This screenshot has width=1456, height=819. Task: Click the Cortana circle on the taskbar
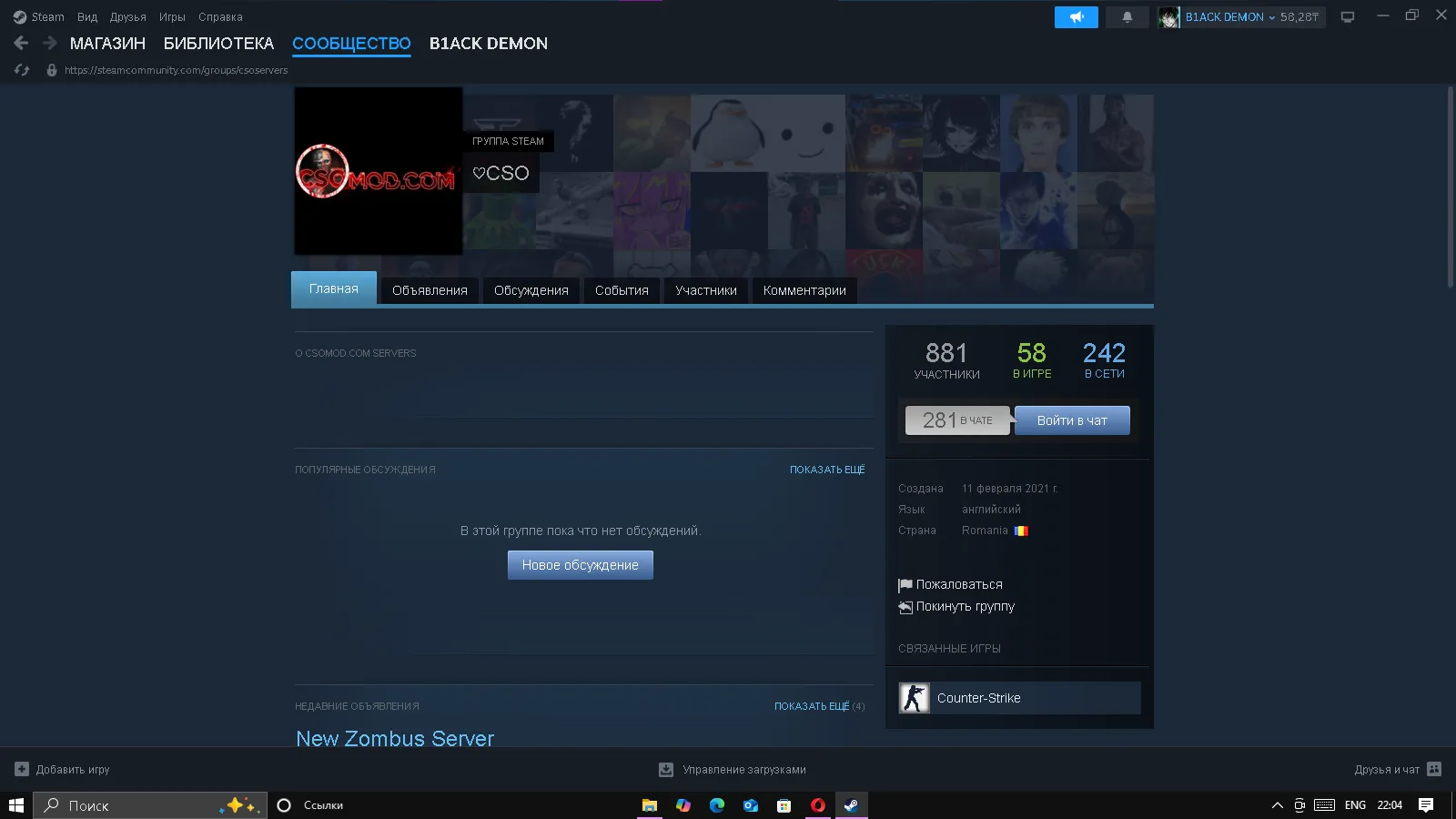[x=284, y=805]
